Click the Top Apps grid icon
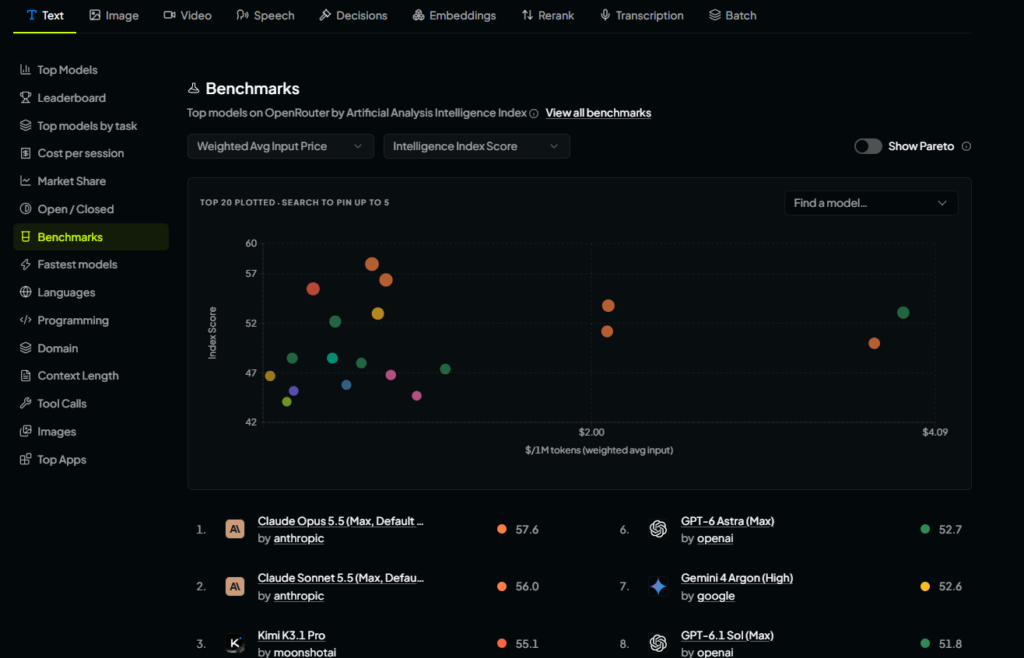 (x=25, y=460)
